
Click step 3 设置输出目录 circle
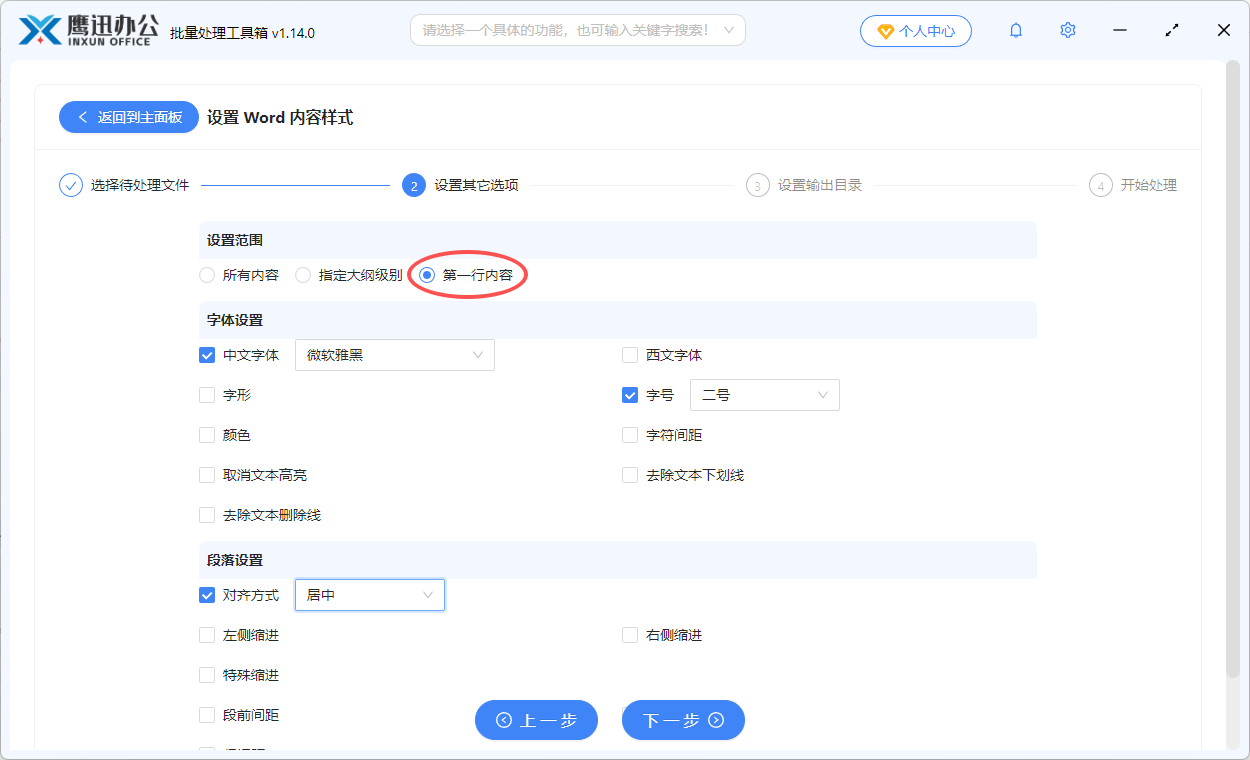758,185
